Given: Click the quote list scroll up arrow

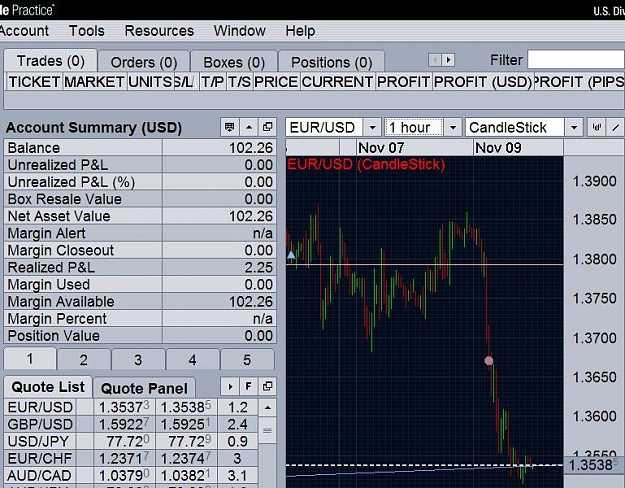Looking at the screenshot, I should point(267,407).
